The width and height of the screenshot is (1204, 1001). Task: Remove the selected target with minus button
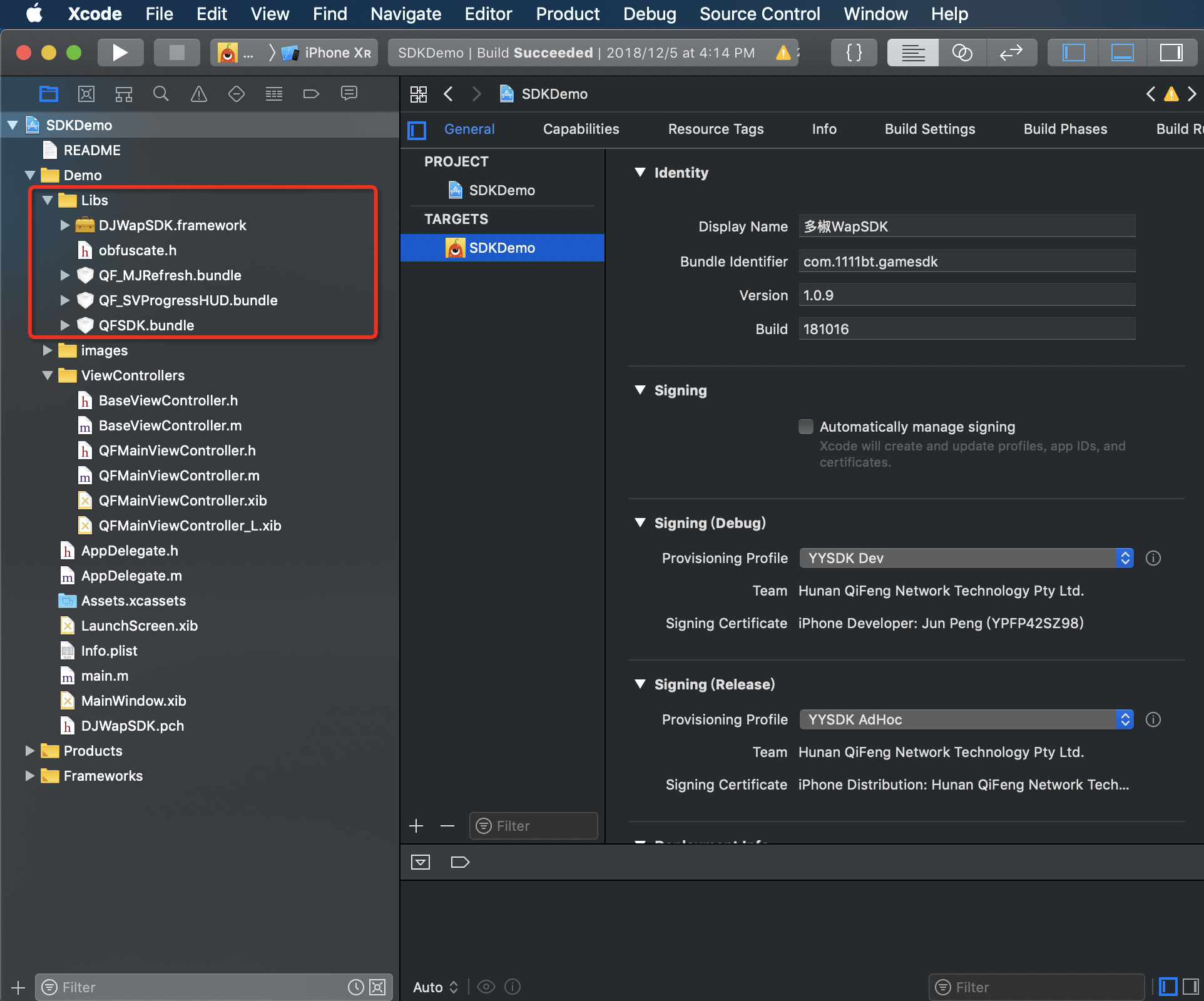pos(447,826)
